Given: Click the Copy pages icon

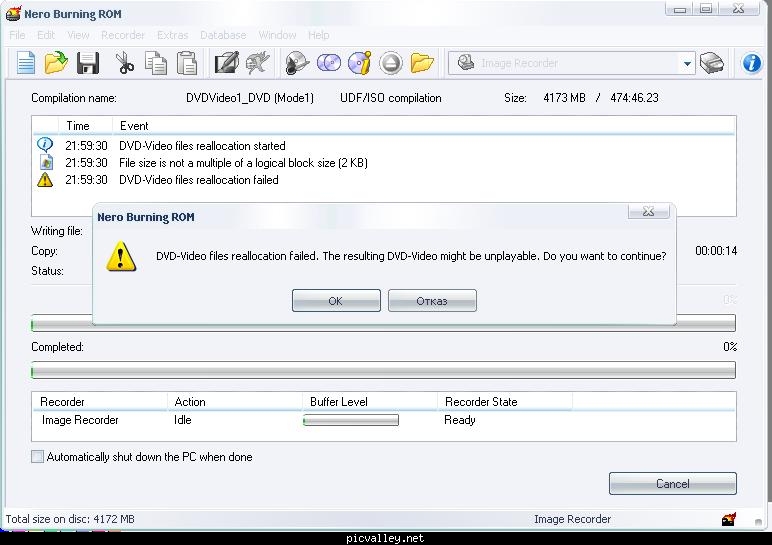Looking at the screenshot, I should tap(156, 63).
